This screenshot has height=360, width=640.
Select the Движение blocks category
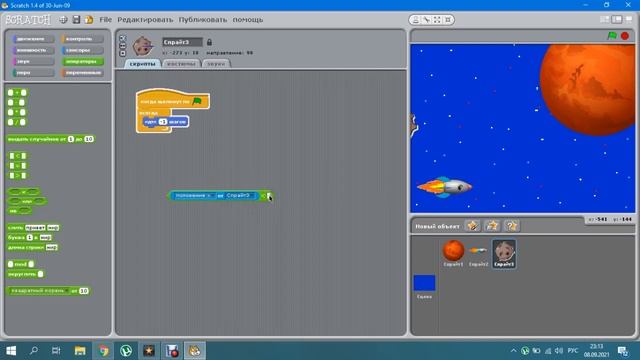coord(33,39)
